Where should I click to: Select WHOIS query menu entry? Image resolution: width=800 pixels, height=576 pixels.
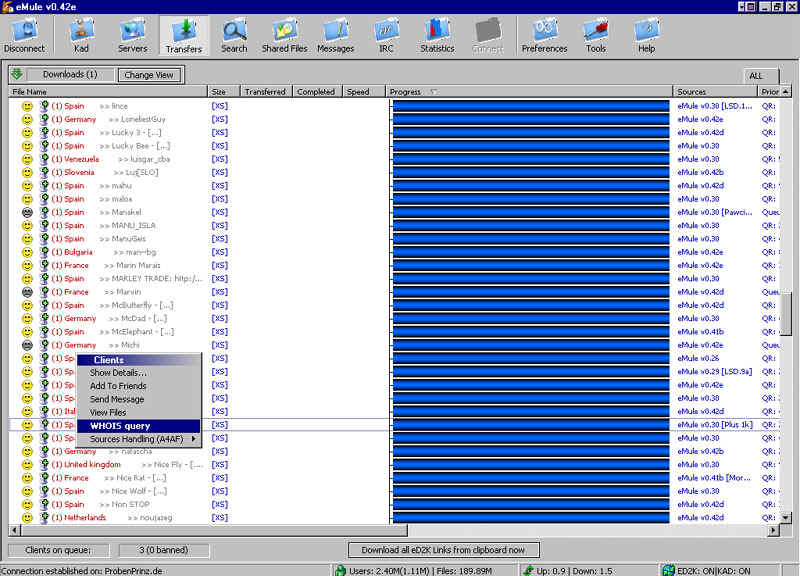pyautogui.click(x=139, y=425)
